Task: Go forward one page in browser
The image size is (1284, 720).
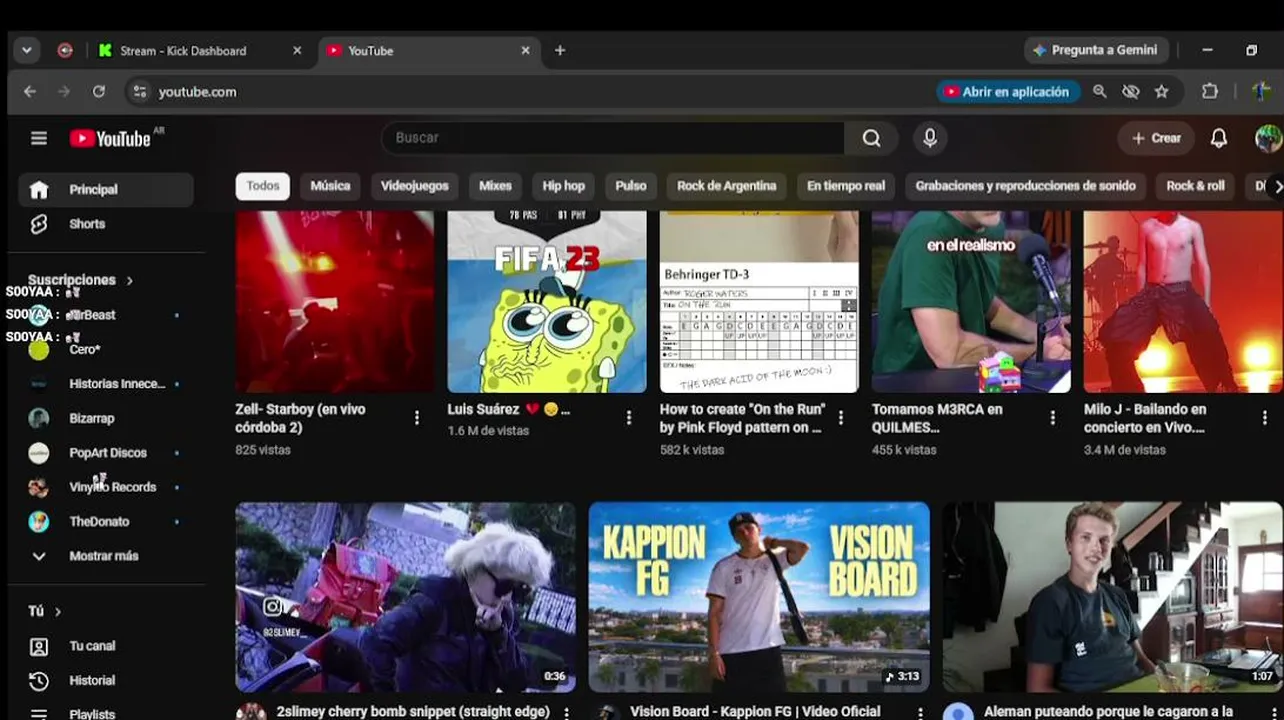Action: point(64,91)
